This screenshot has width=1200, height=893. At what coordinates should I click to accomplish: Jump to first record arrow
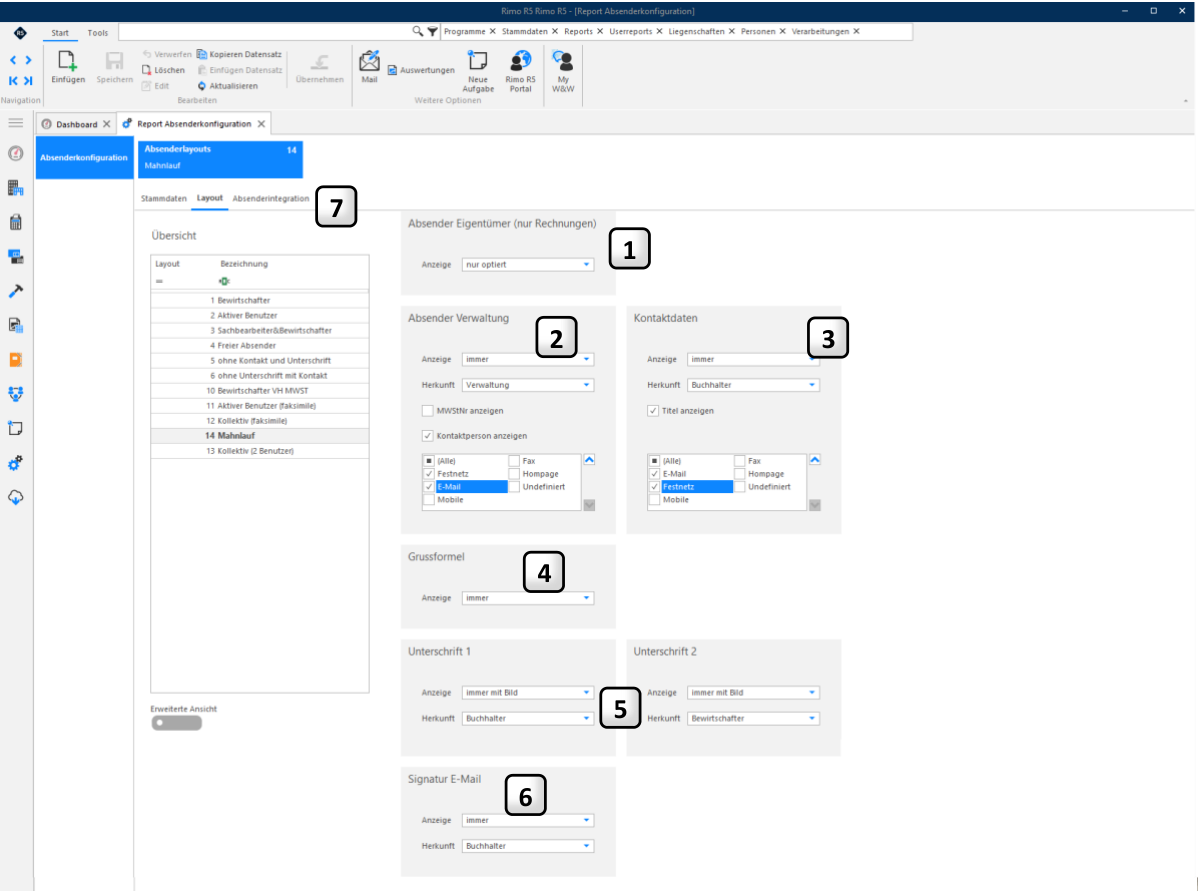click(14, 80)
